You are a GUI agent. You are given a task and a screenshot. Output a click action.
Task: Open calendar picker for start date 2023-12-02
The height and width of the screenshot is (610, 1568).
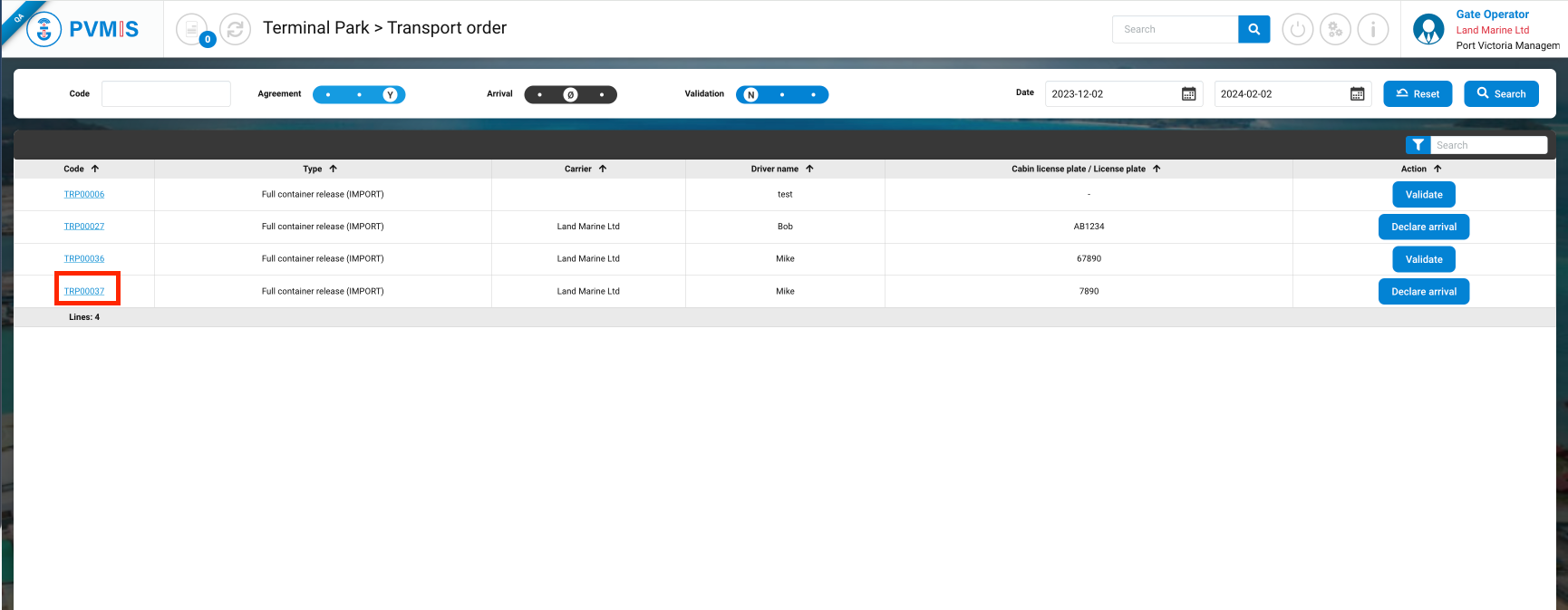pyautogui.click(x=1188, y=94)
